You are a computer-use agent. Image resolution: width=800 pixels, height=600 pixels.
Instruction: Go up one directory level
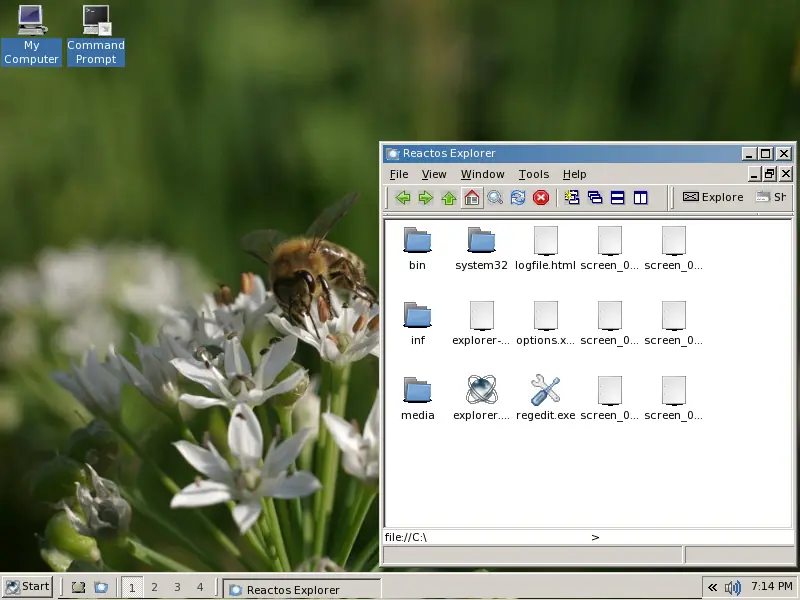pyautogui.click(x=449, y=198)
